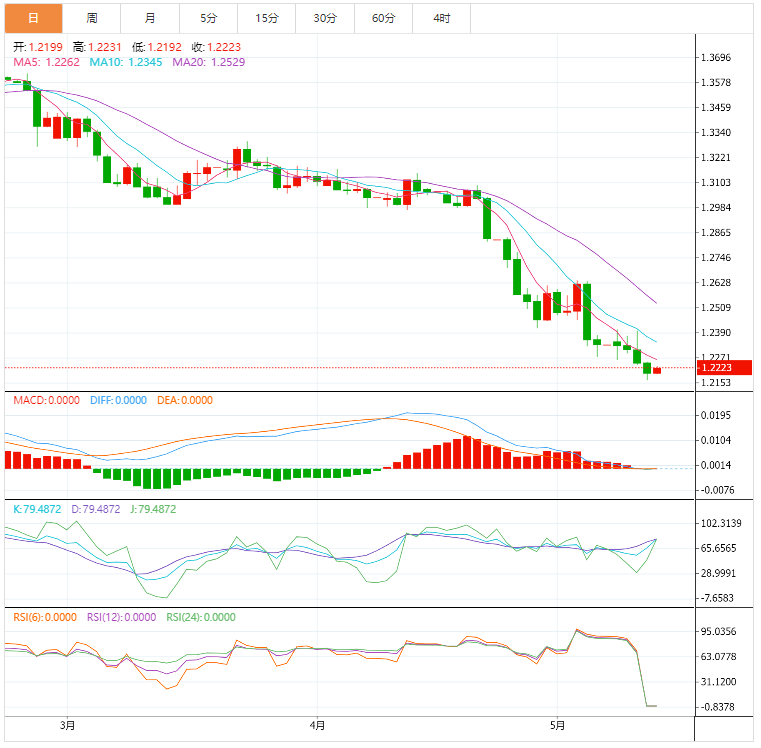Switch to the 月 monthly tab
Screen dimensions: 761x748
[150, 18]
